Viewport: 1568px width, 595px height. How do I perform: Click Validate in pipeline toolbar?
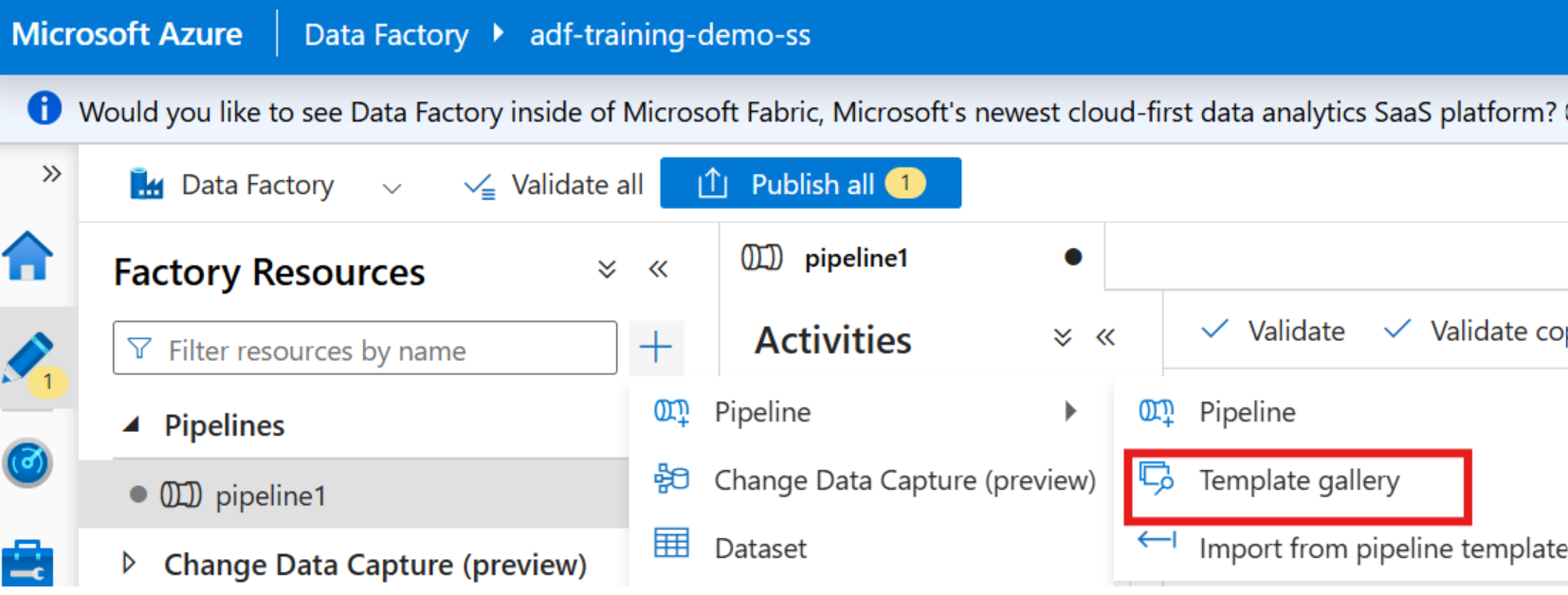(1273, 331)
